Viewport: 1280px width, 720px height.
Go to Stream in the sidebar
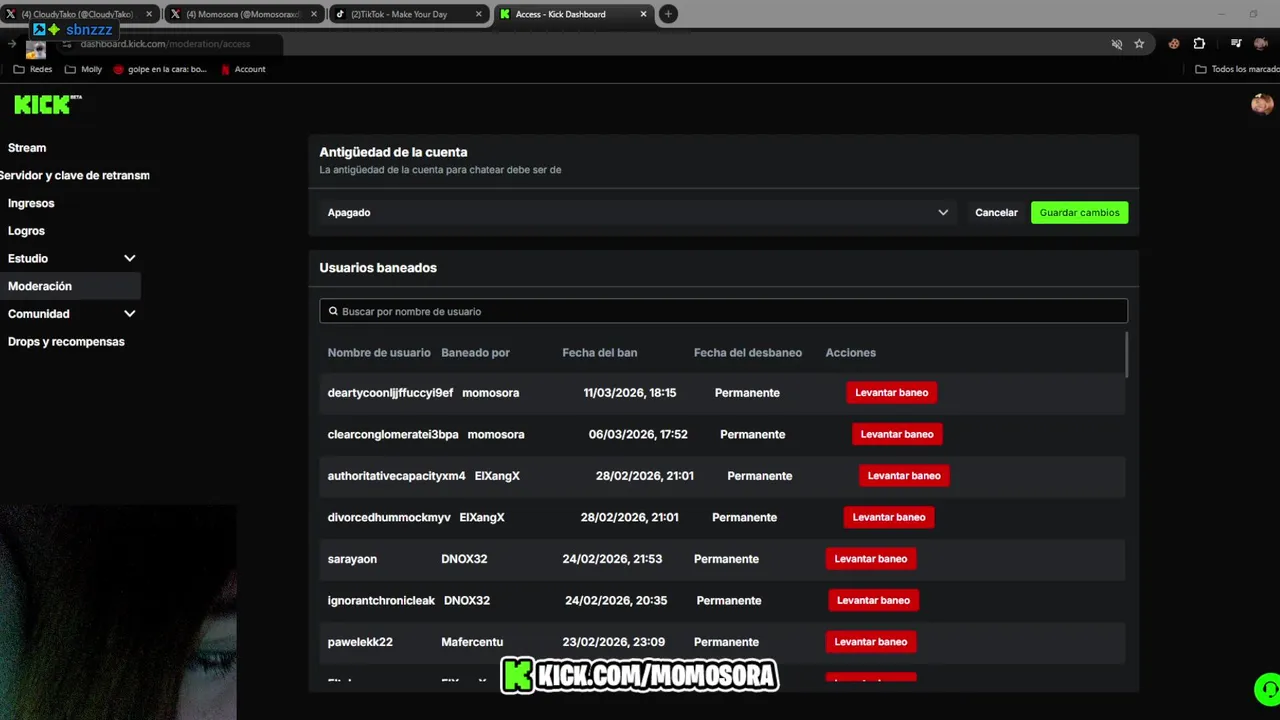tap(27, 148)
